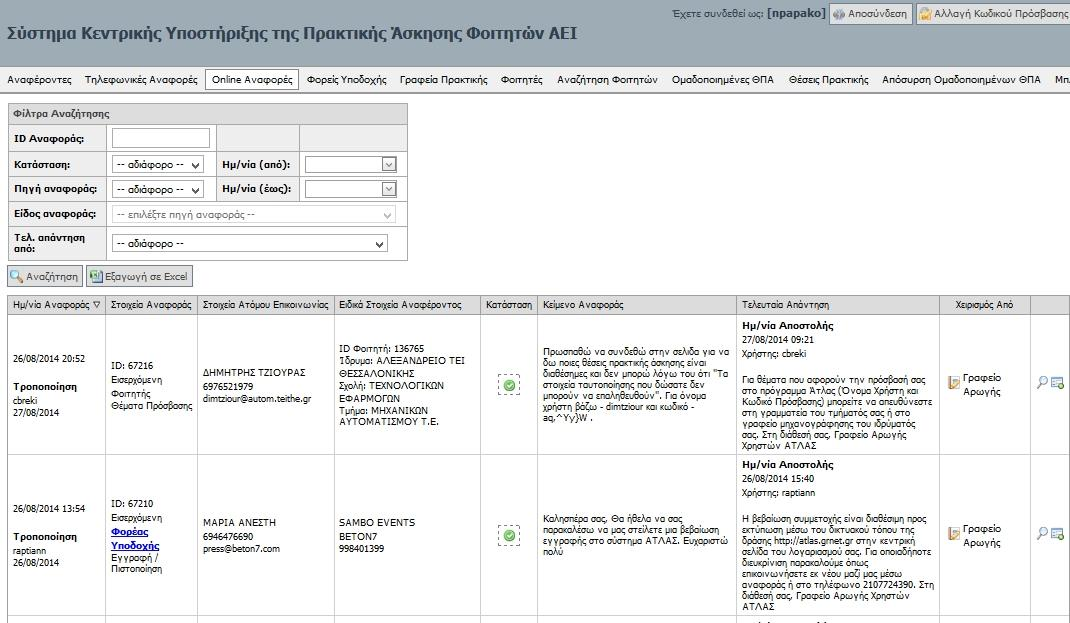Open Ημ/νία (από) date picker

(x=388, y=164)
